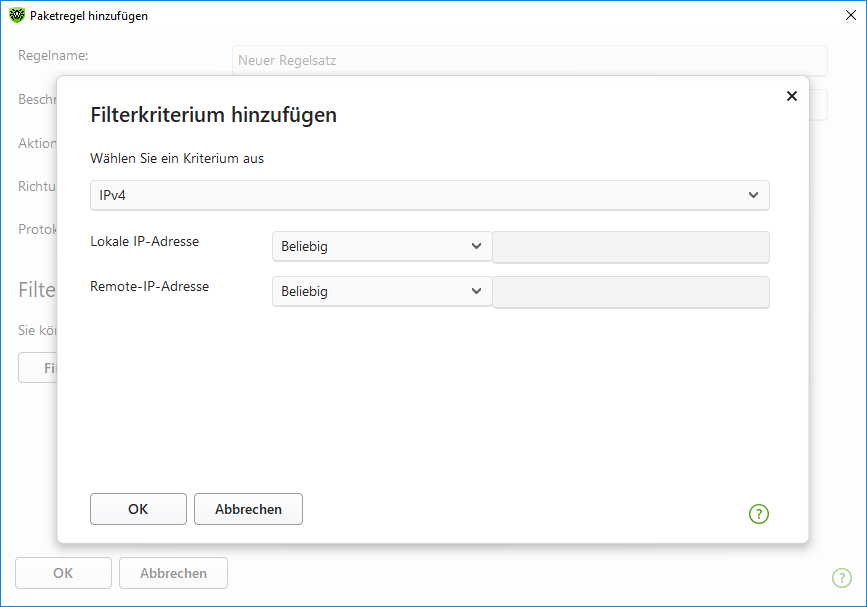Click the Remote-IP-Adresse label
867x607 pixels.
coord(149,286)
